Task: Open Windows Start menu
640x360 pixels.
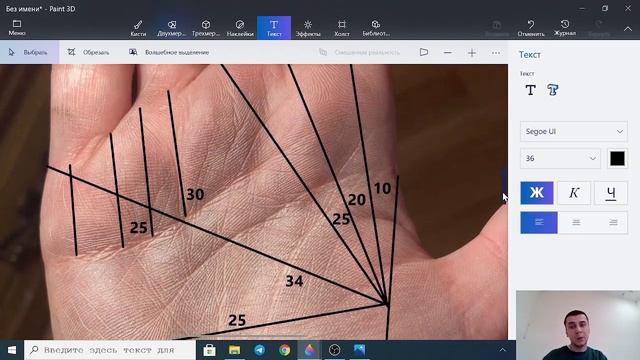Action: (12, 350)
